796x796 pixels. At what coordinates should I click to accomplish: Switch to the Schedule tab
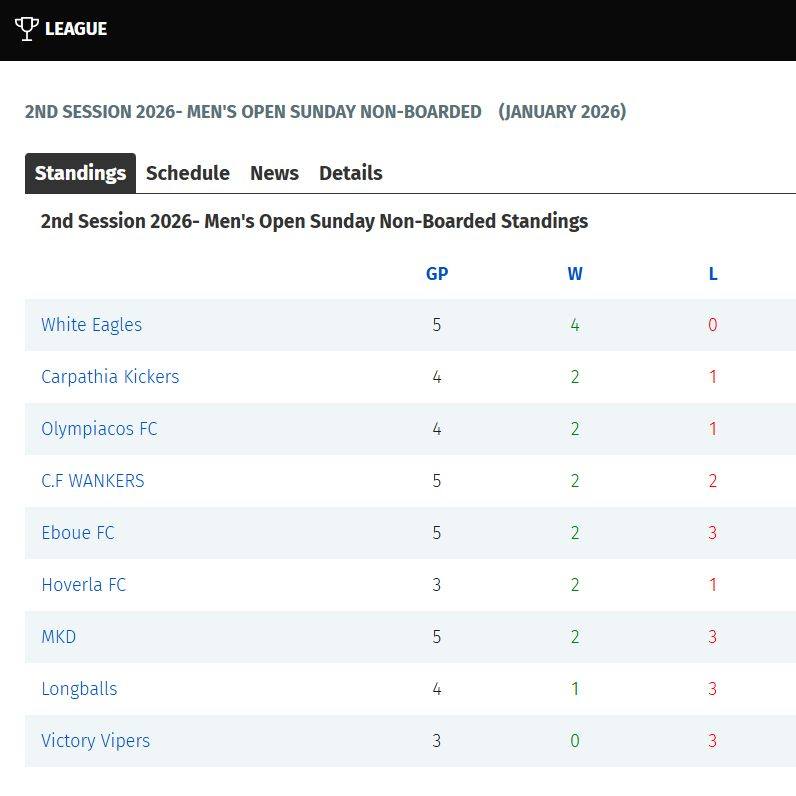point(188,173)
